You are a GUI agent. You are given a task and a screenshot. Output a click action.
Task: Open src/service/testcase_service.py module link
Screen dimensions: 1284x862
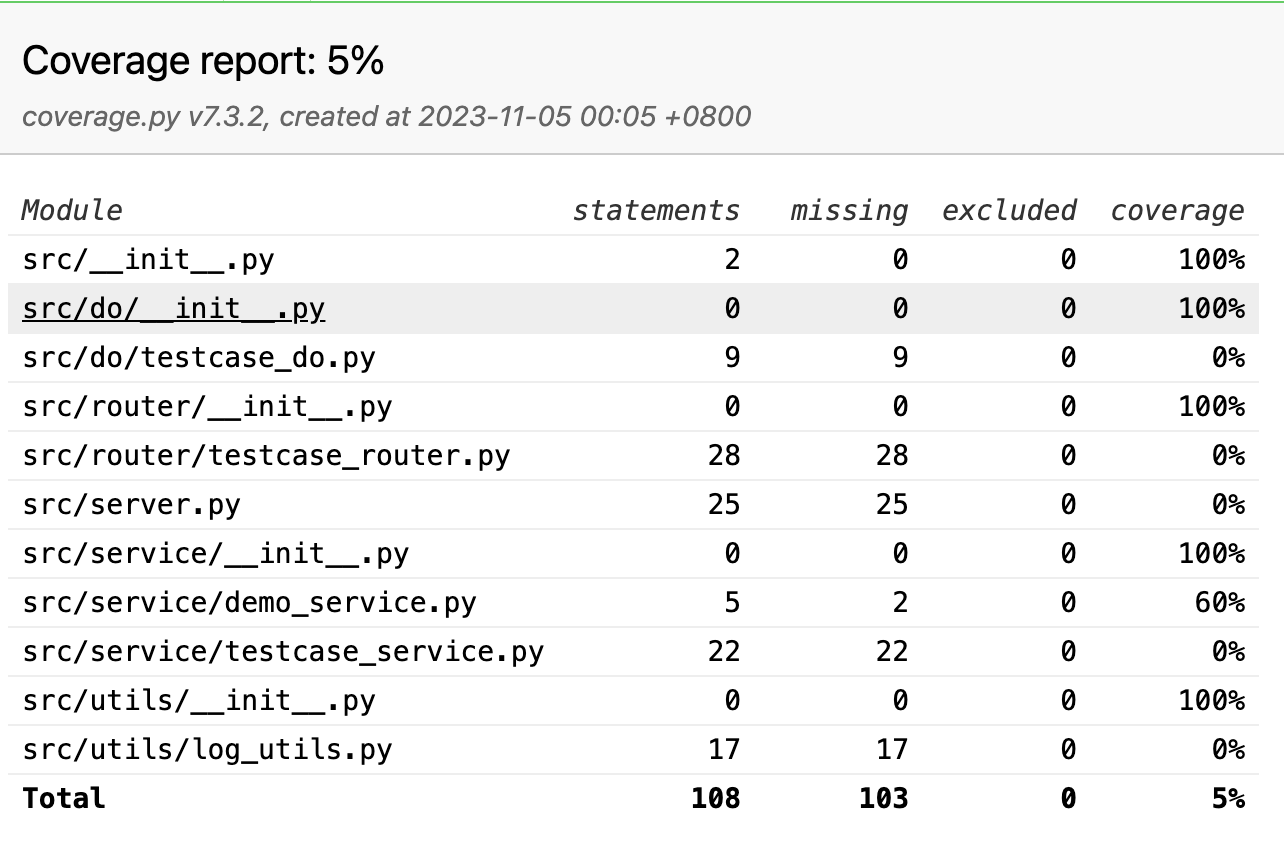tap(283, 652)
